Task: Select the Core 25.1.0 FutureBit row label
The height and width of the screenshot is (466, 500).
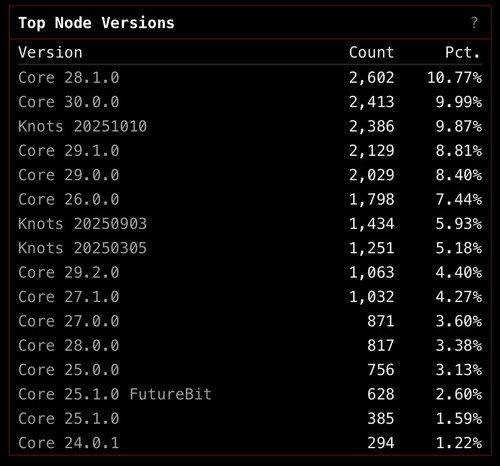Action: [x=115, y=394]
